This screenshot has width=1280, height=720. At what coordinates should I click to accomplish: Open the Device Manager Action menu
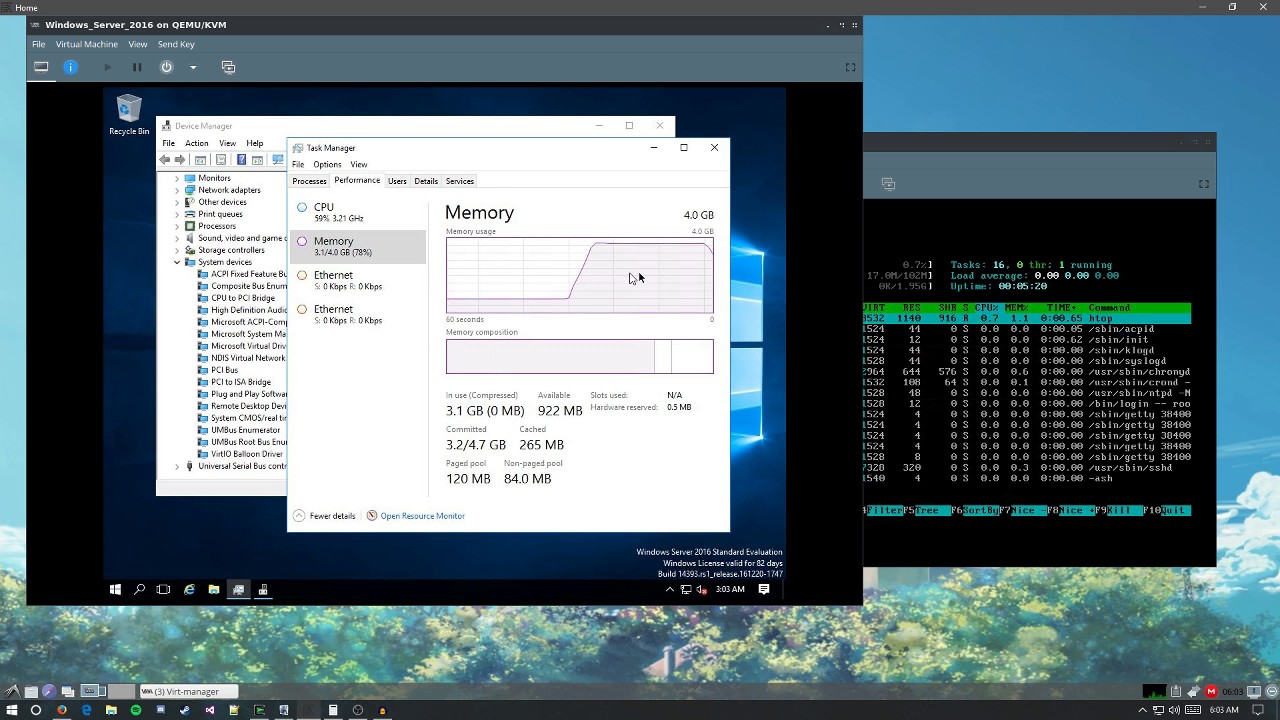(x=196, y=143)
